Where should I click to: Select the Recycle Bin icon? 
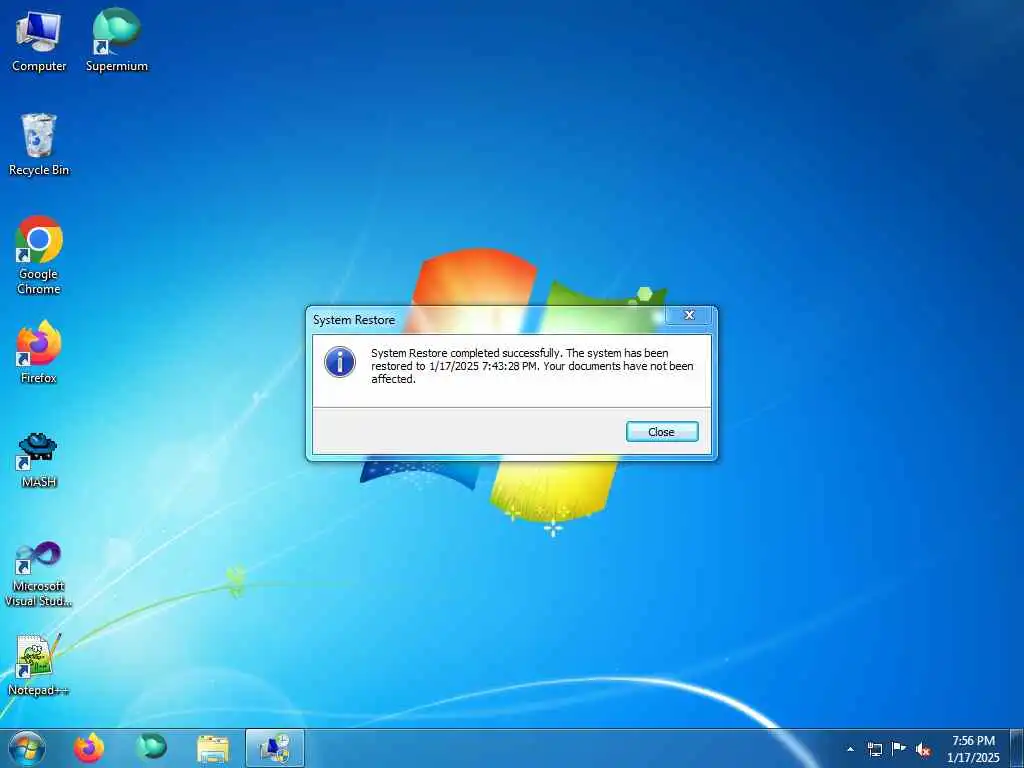[39, 145]
